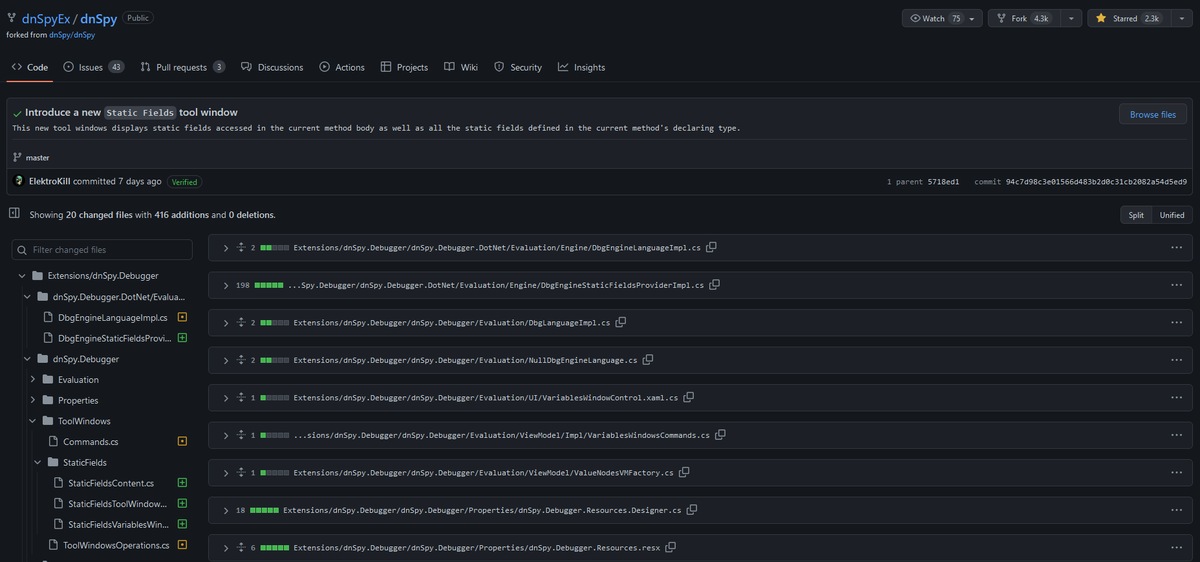This screenshot has width=1200, height=562.
Task: Fork the repository with Fork button
Action: pyautogui.click(x=1024, y=18)
